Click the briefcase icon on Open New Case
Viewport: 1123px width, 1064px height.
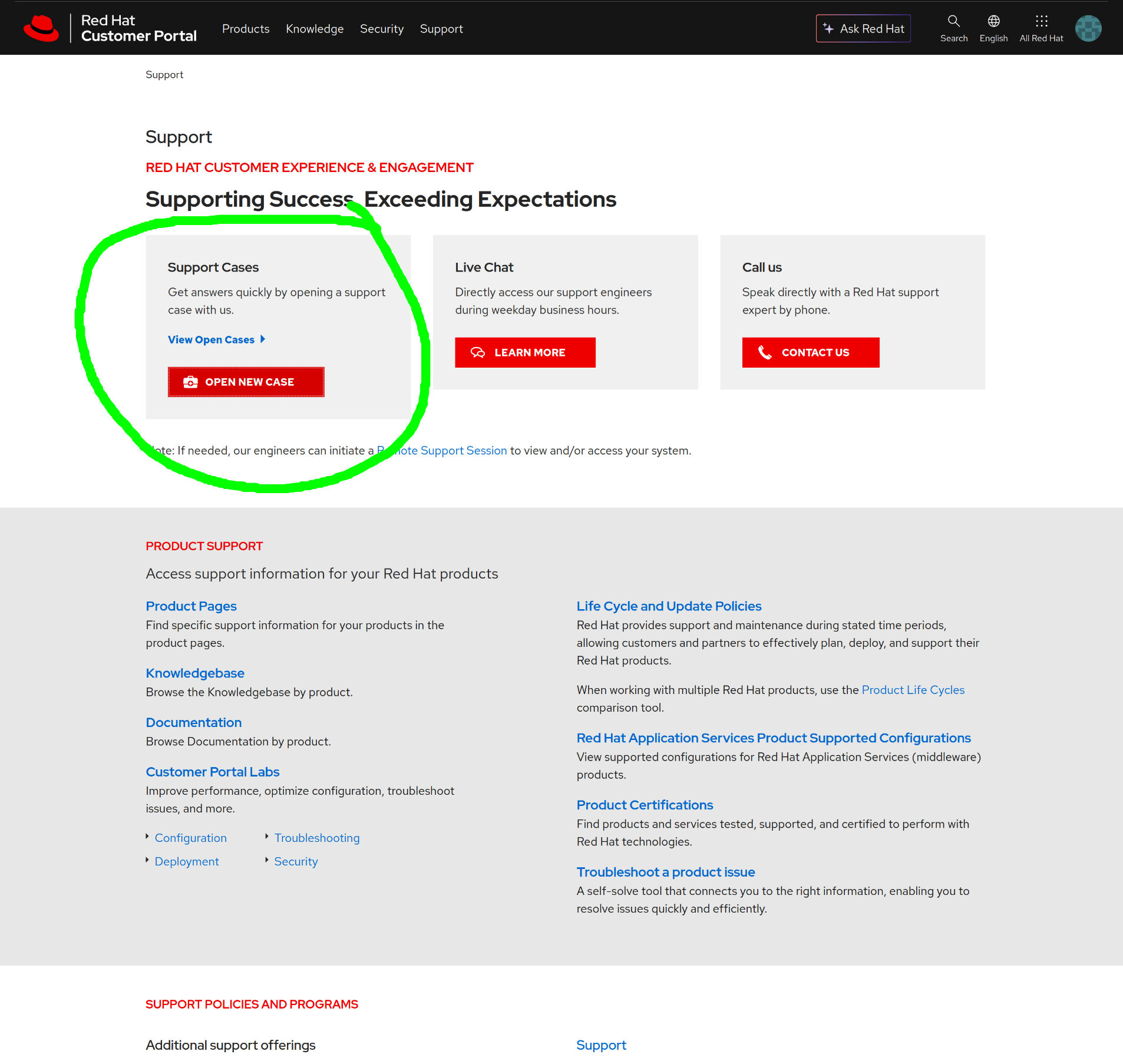[190, 382]
